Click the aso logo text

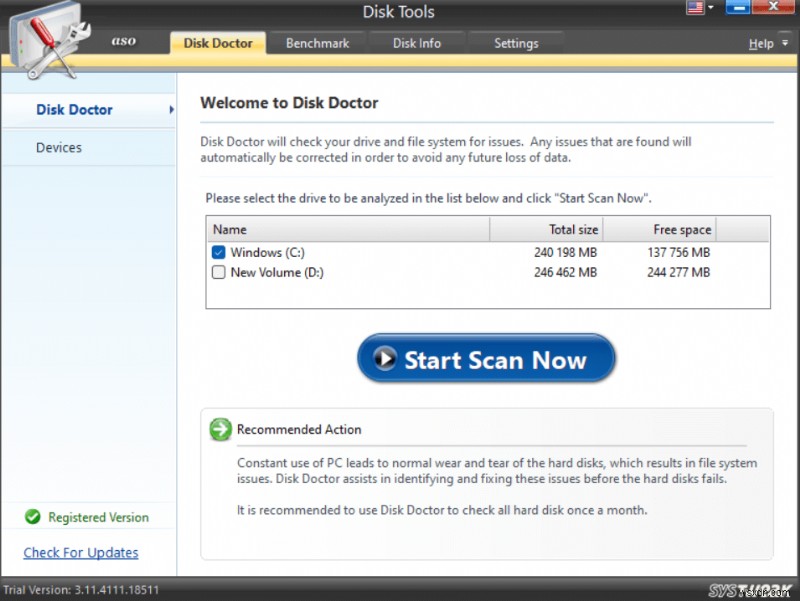tap(123, 42)
